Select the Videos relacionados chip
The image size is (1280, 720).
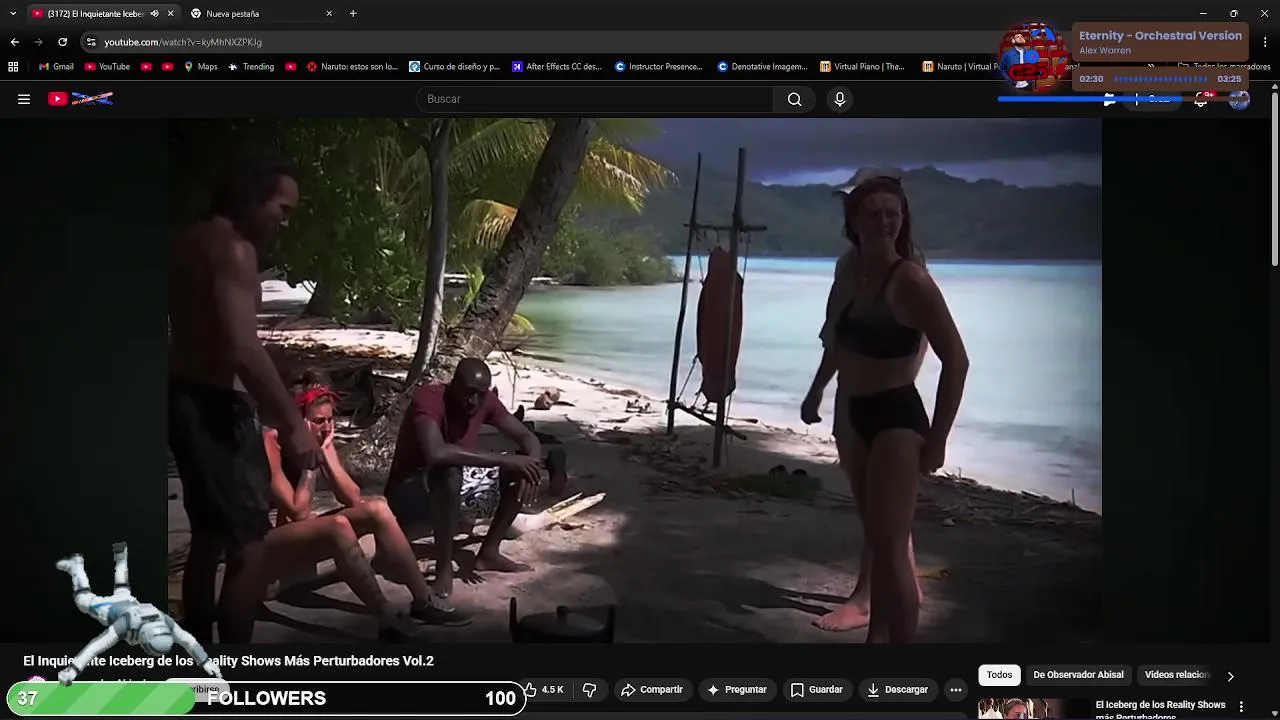1177,675
